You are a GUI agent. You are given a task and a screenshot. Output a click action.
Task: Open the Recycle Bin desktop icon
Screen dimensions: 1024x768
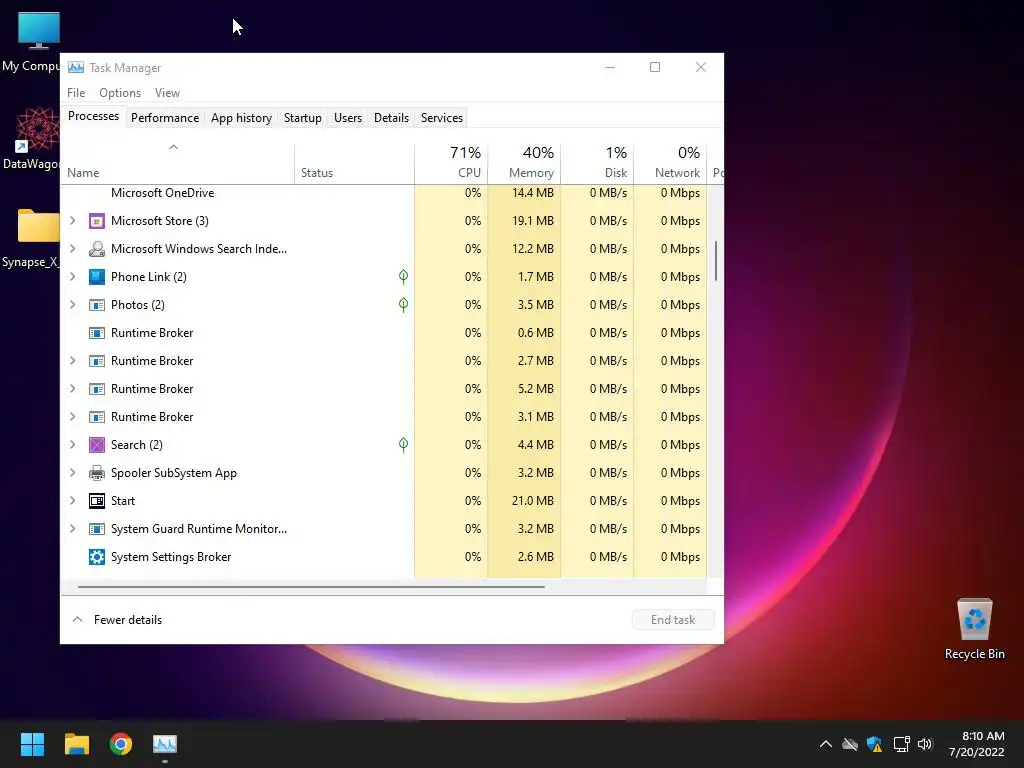coord(974,628)
